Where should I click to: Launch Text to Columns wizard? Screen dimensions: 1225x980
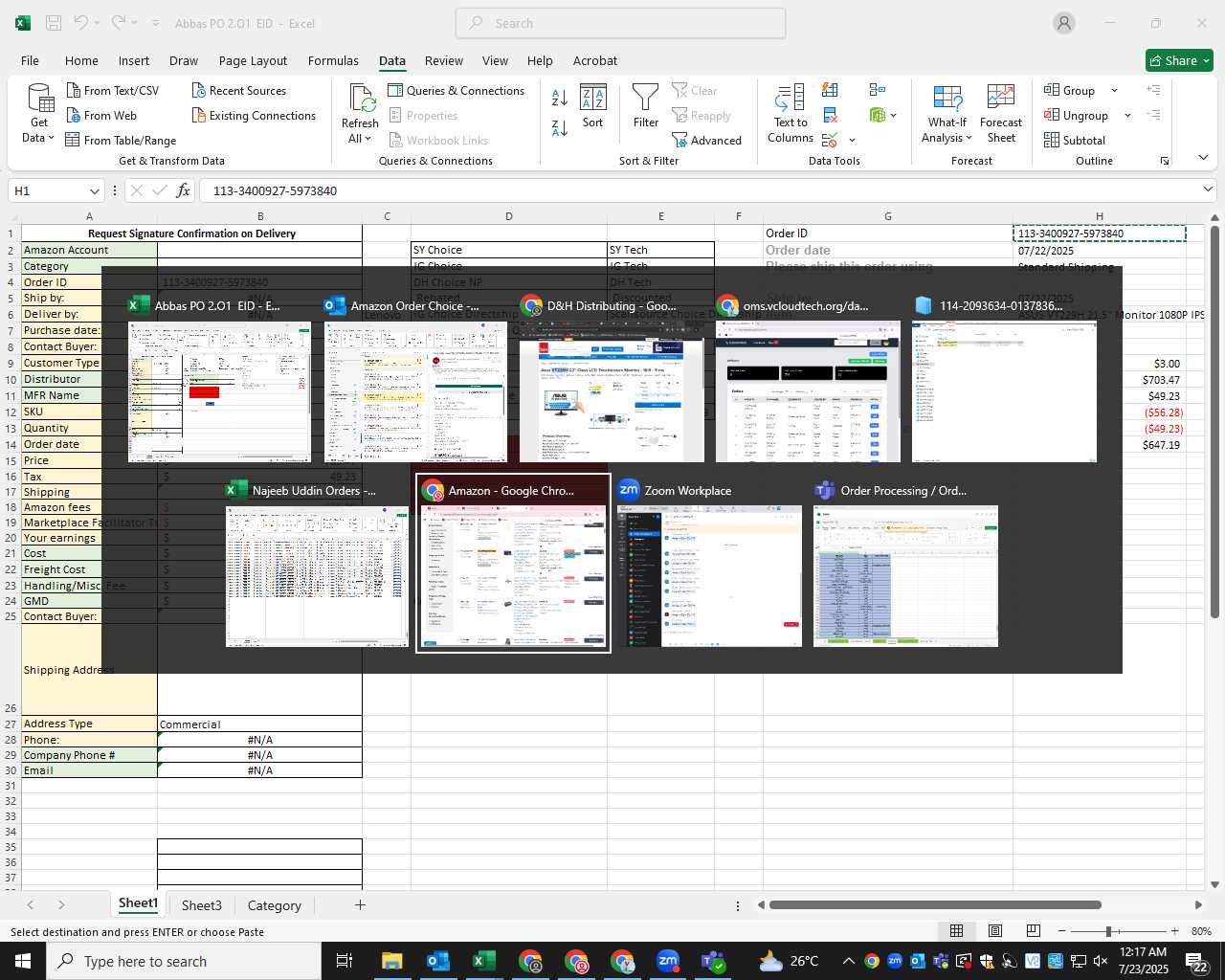pyautogui.click(x=791, y=114)
